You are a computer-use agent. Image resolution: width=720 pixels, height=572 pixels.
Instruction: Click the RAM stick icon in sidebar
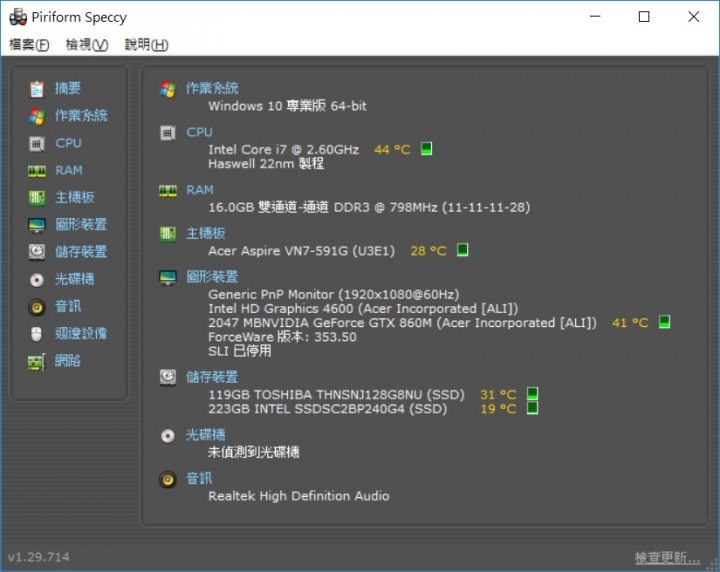(x=37, y=171)
